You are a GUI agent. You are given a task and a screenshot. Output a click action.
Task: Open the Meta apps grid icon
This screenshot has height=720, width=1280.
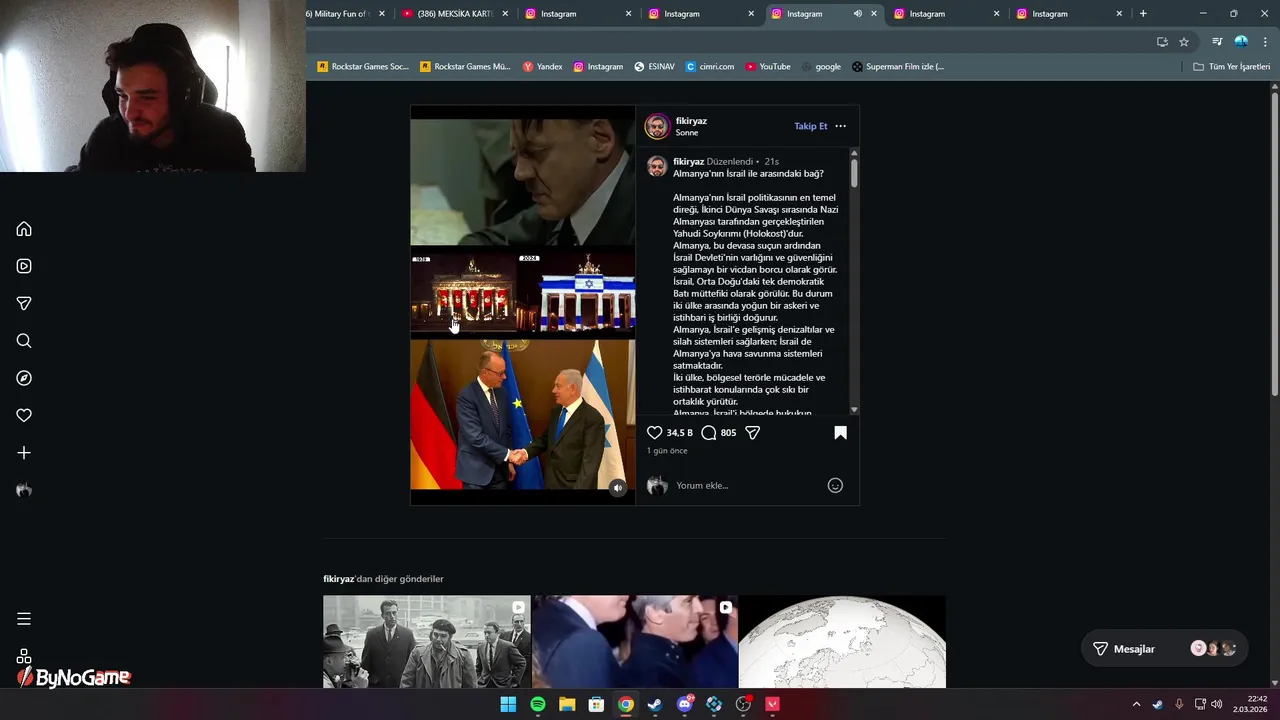(24, 656)
